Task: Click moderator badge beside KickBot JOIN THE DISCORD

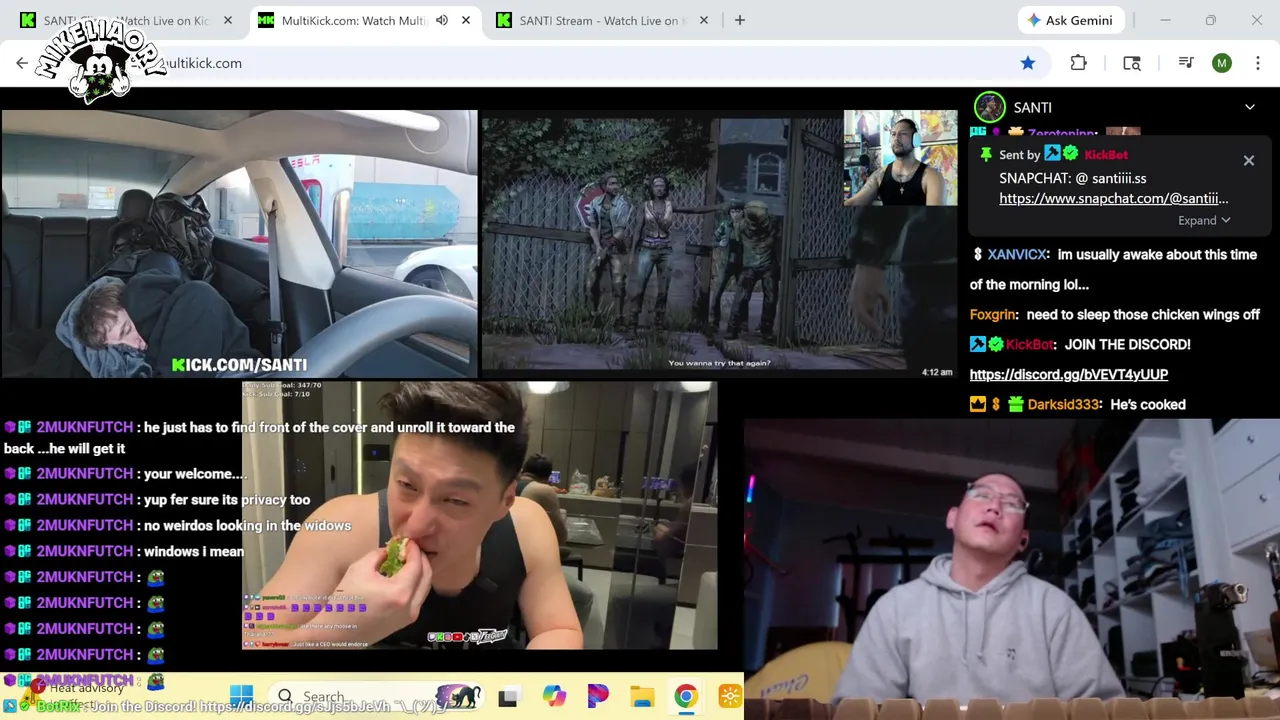Action: [978, 344]
